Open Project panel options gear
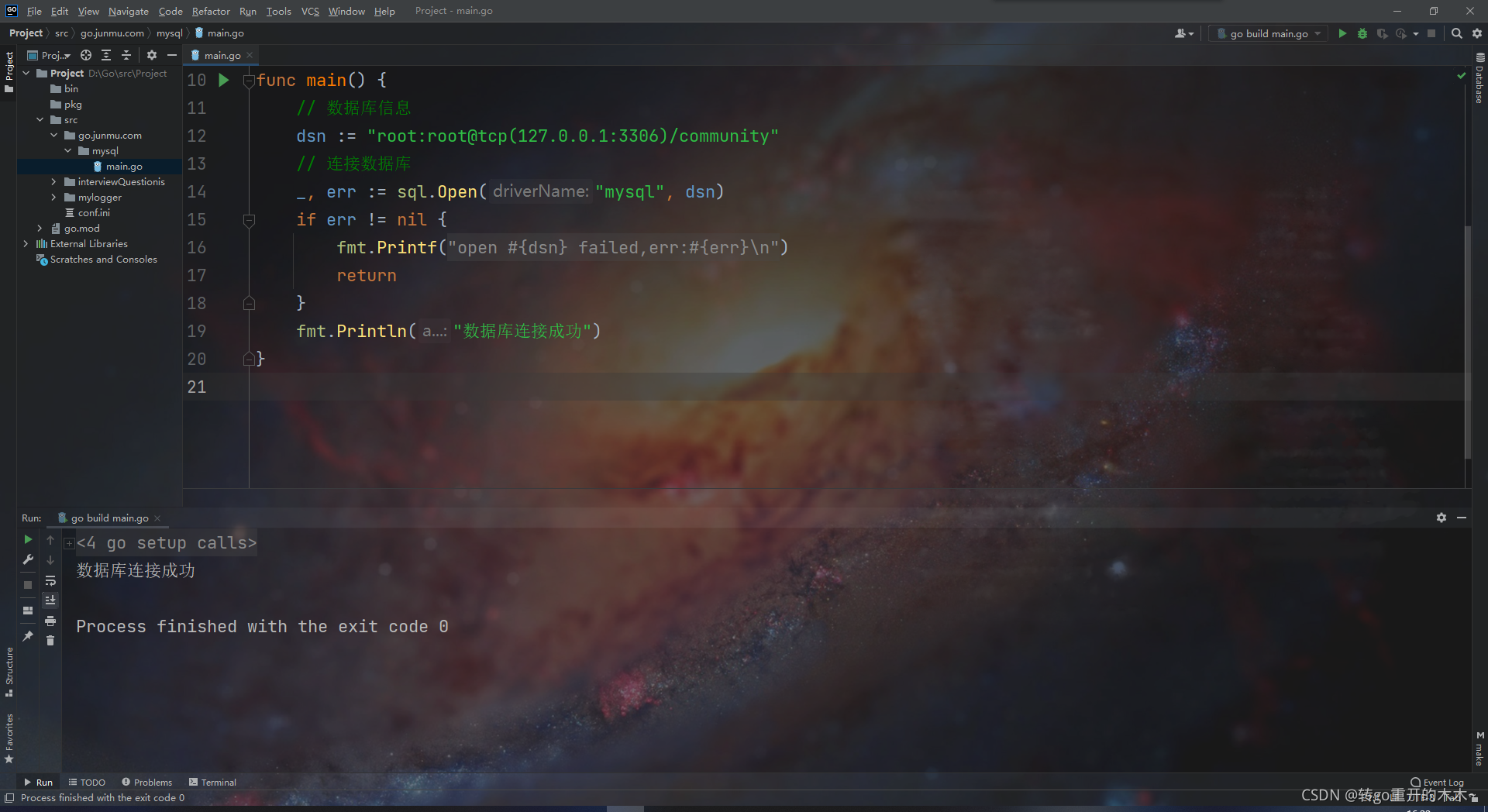Image resolution: width=1488 pixels, height=812 pixels. coord(152,55)
